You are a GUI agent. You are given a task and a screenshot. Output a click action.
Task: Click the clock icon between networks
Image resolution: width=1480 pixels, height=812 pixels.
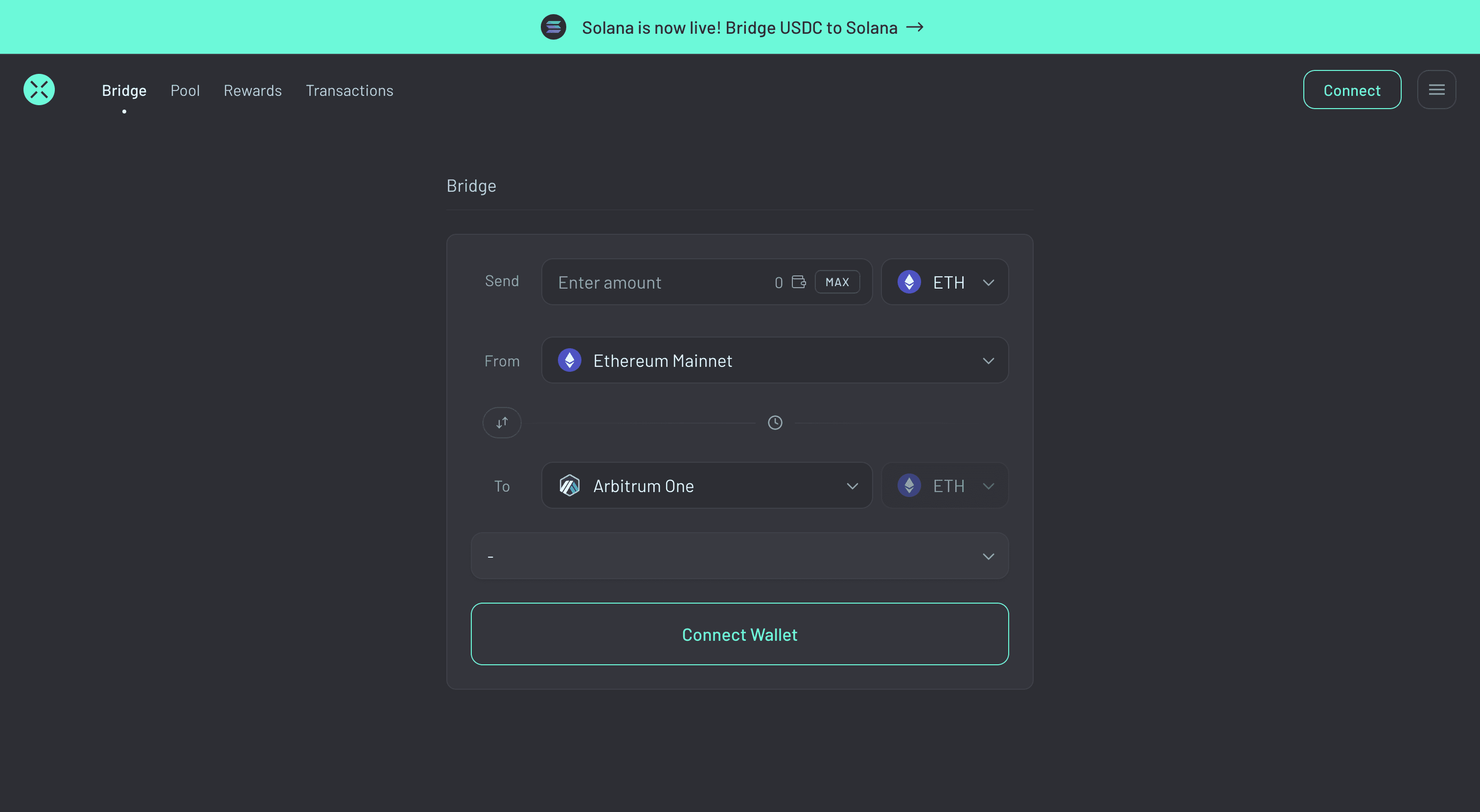[x=774, y=422]
